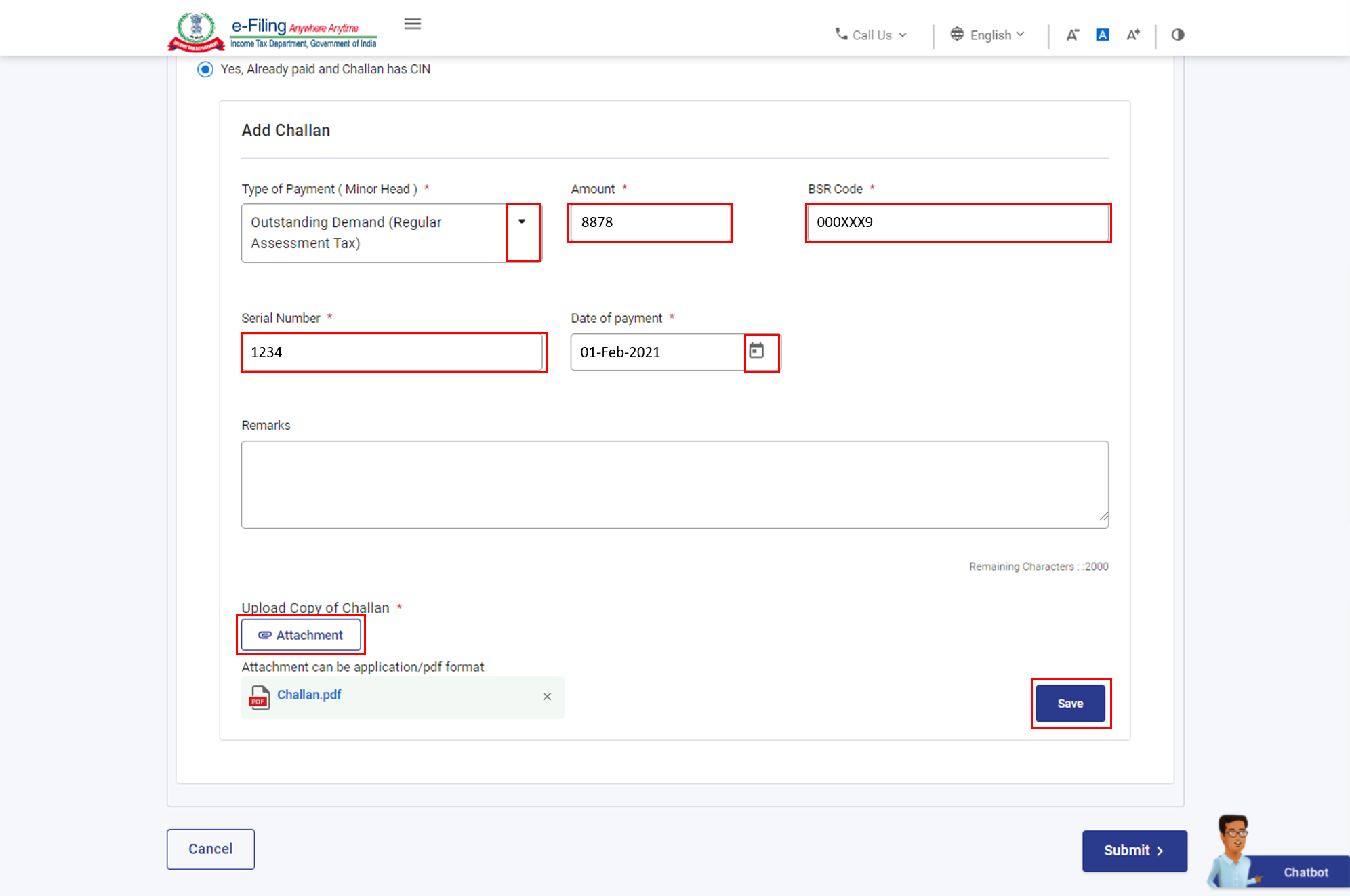Remove the Challan.pdf attachment
The height and width of the screenshot is (896, 1350).
[x=547, y=697]
